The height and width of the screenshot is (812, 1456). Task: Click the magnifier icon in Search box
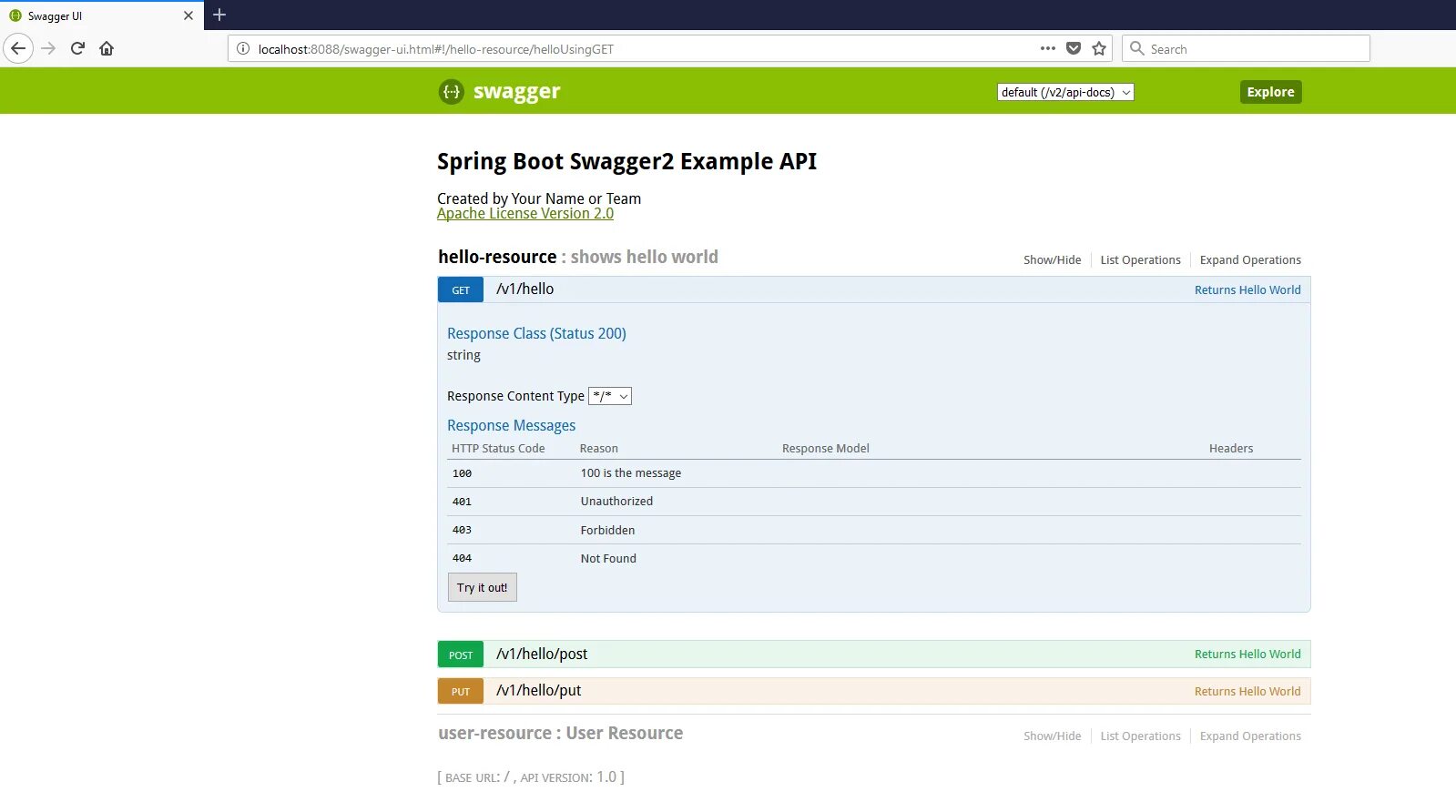1136,48
